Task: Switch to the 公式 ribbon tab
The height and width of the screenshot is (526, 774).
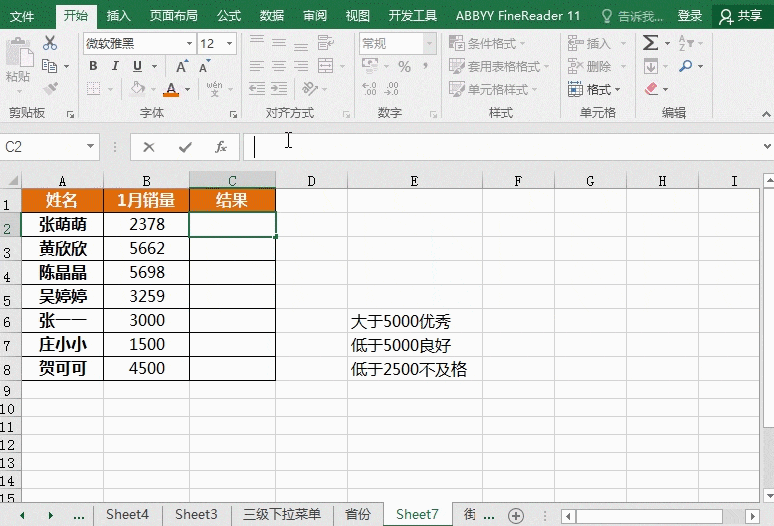Action: coord(229,16)
